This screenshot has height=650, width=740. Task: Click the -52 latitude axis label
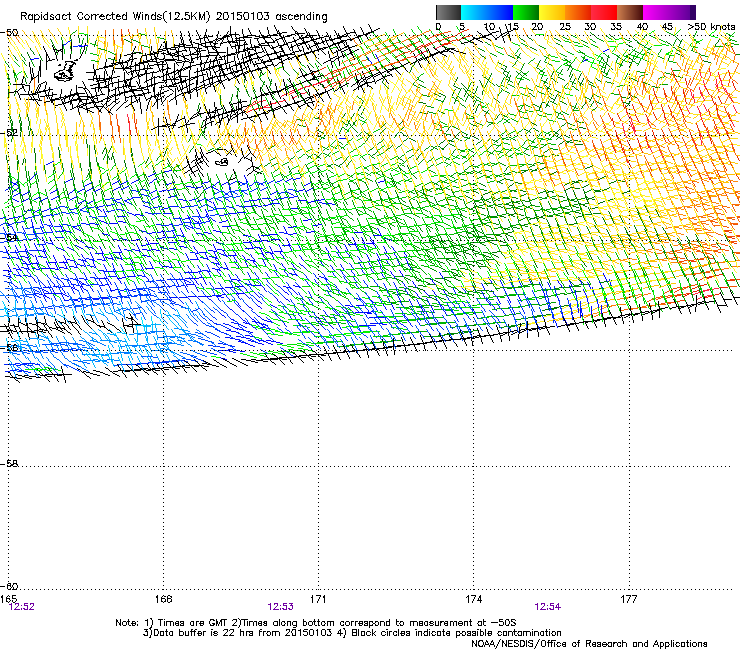tap(9, 133)
